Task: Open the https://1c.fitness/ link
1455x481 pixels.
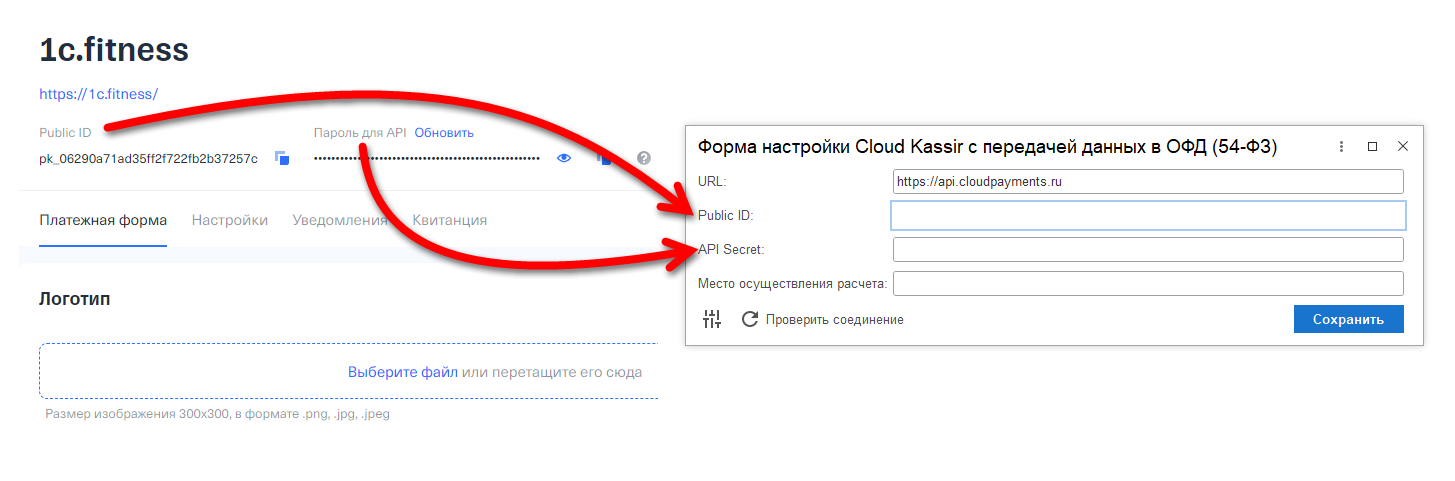Action: [99, 94]
